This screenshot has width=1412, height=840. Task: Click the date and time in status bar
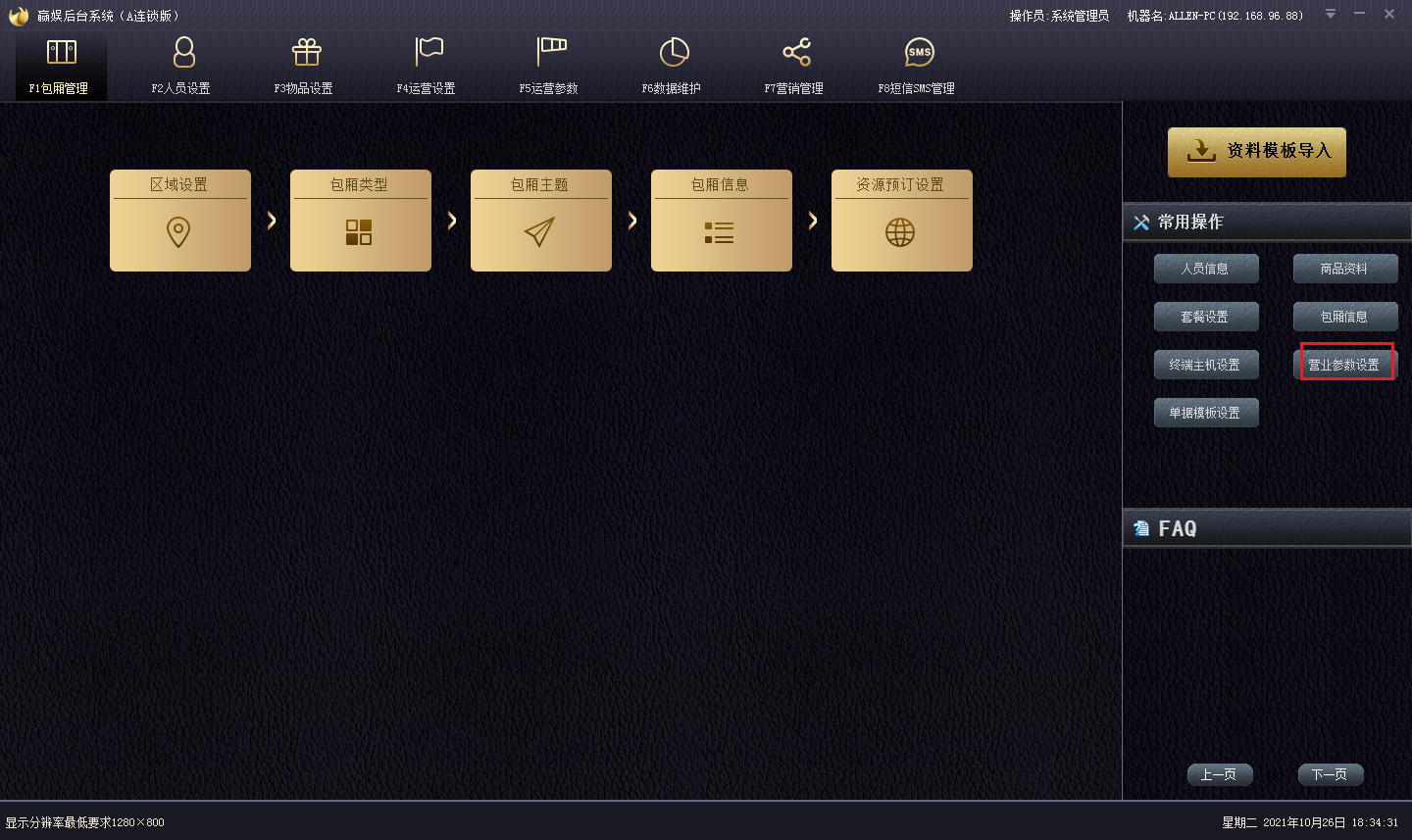pyautogui.click(x=1310, y=822)
